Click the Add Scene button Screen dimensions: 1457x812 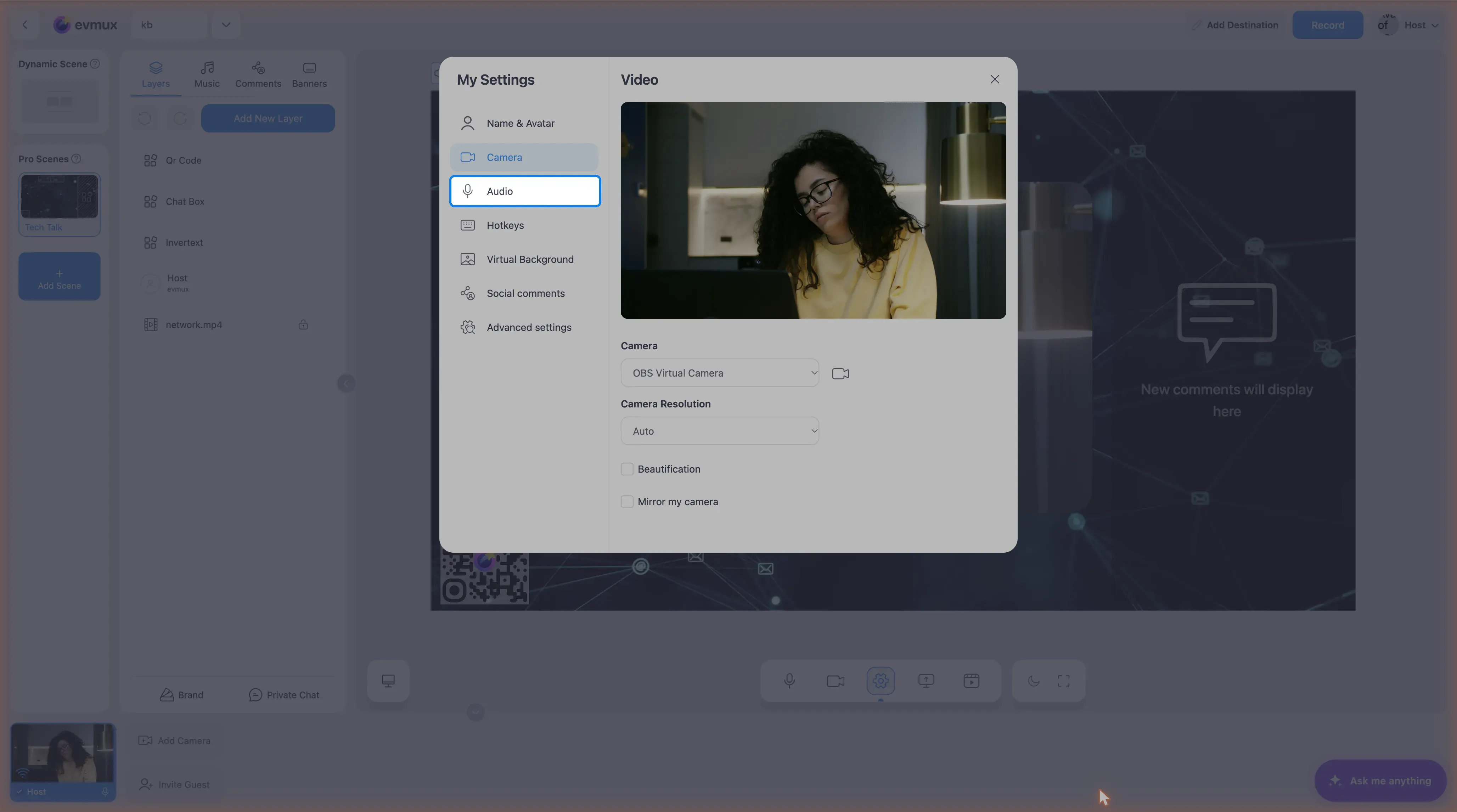pyautogui.click(x=60, y=276)
